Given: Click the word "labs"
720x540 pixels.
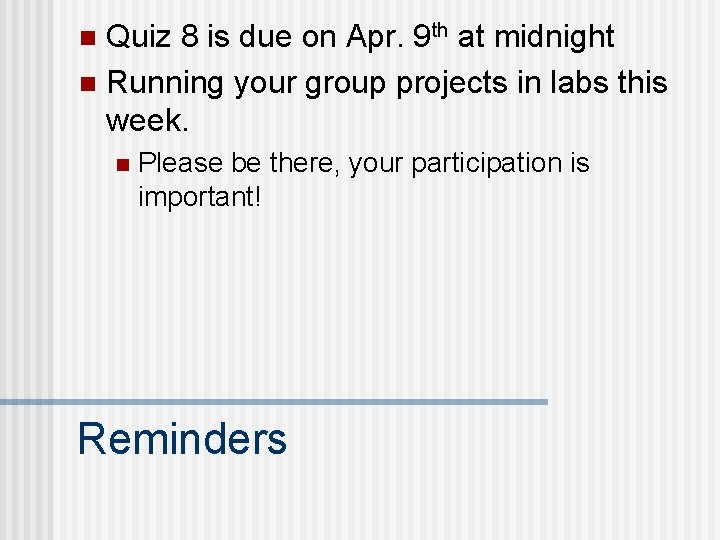Looking at the screenshot, I should tap(579, 82).
